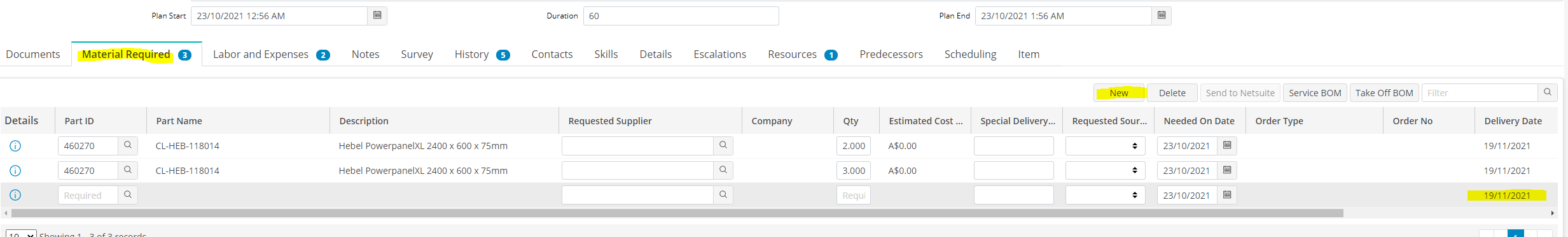Search Part ID in empty Required row
Viewport: 1568px width, 237px height.
click(128, 195)
